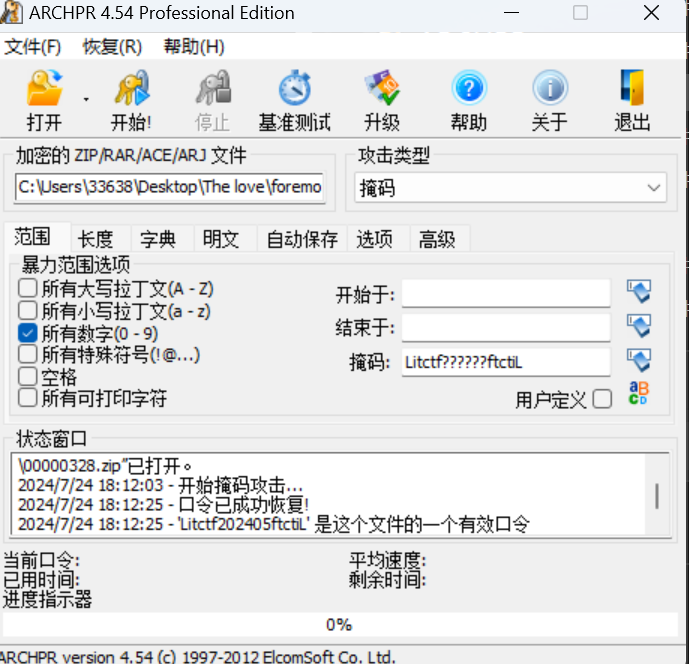689x664 pixels.
Task: Run the 基准测试 benchmark stopwatch icon
Action: point(294,87)
